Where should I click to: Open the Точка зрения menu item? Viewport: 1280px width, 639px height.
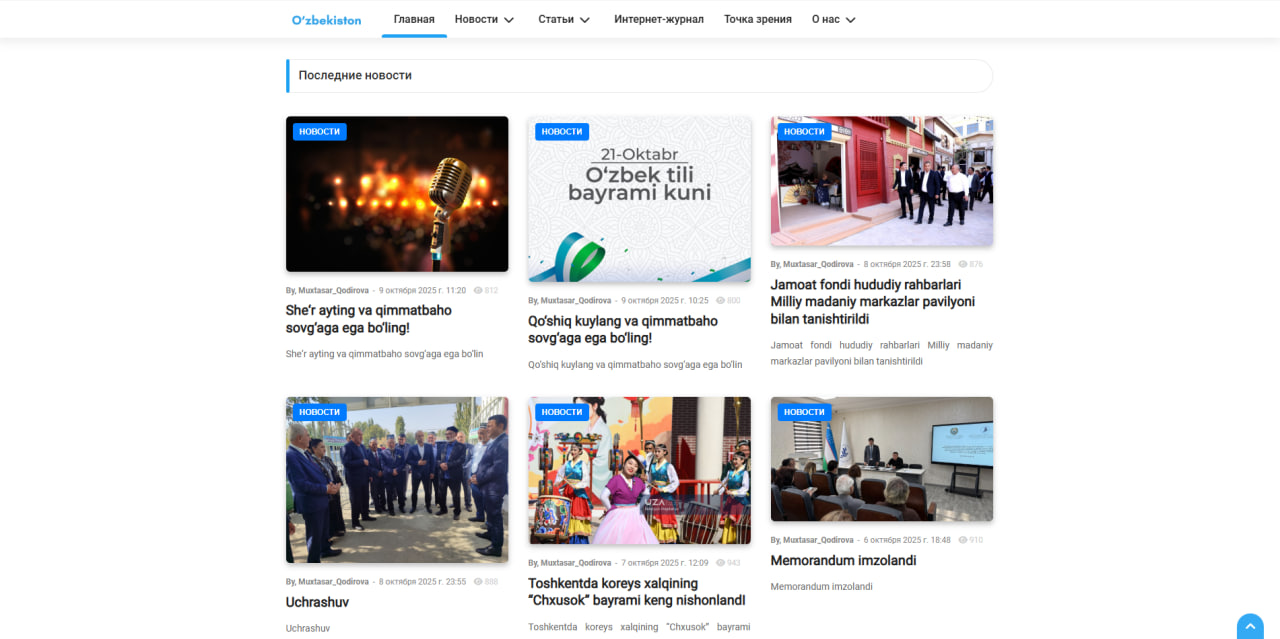pyautogui.click(x=758, y=19)
